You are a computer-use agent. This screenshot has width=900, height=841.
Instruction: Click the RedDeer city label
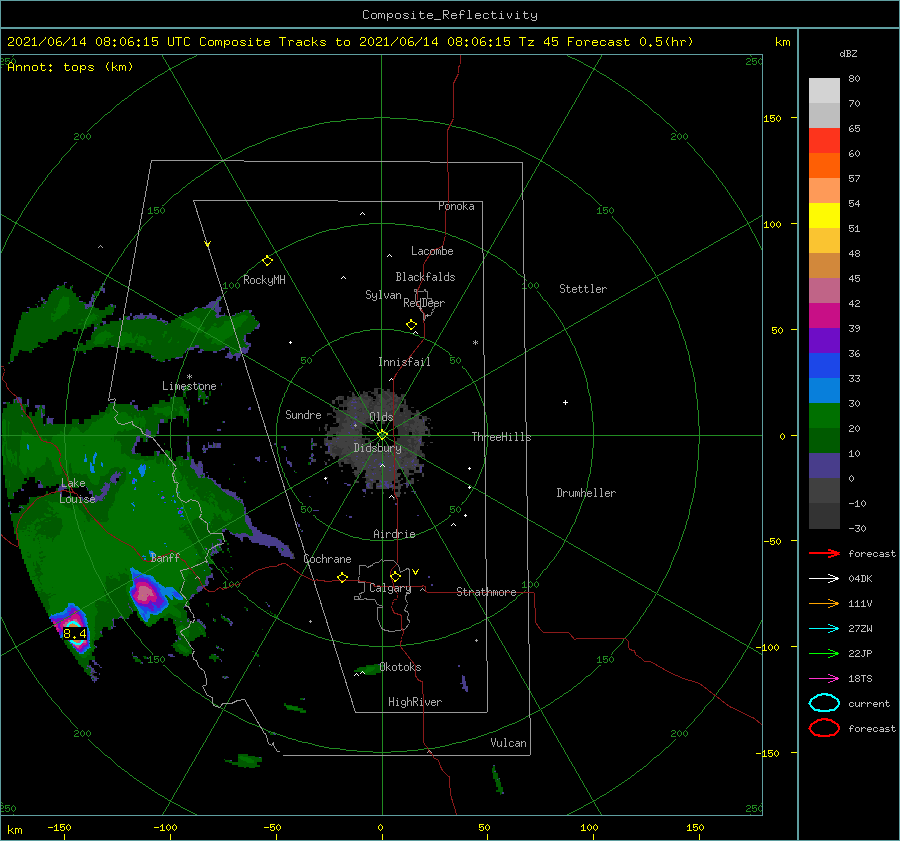click(424, 303)
